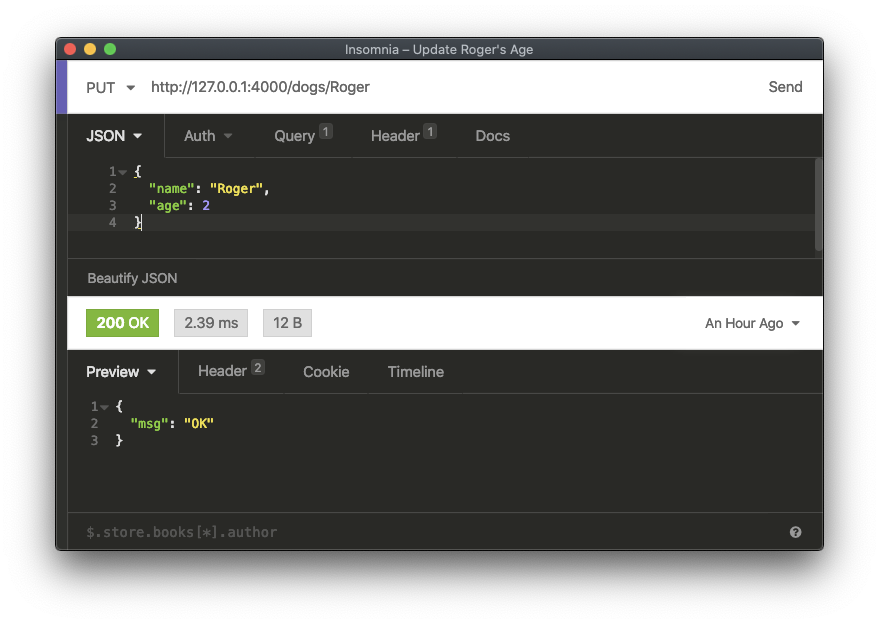The width and height of the screenshot is (879, 624).
Task: Show the response Timeline tab
Action: [x=415, y=372]
